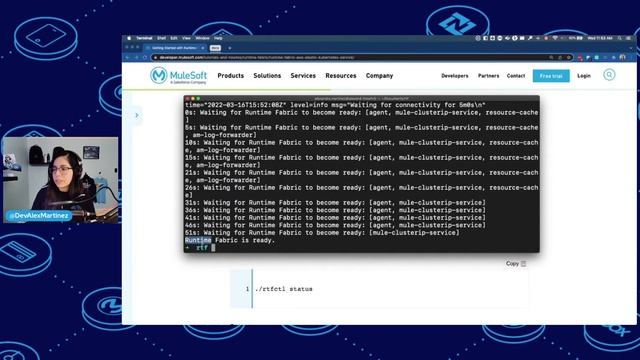This screenshot has width=640, height=360.
Task: Open the Partners link
Action: pyautogui.click(x=489, y=76)
